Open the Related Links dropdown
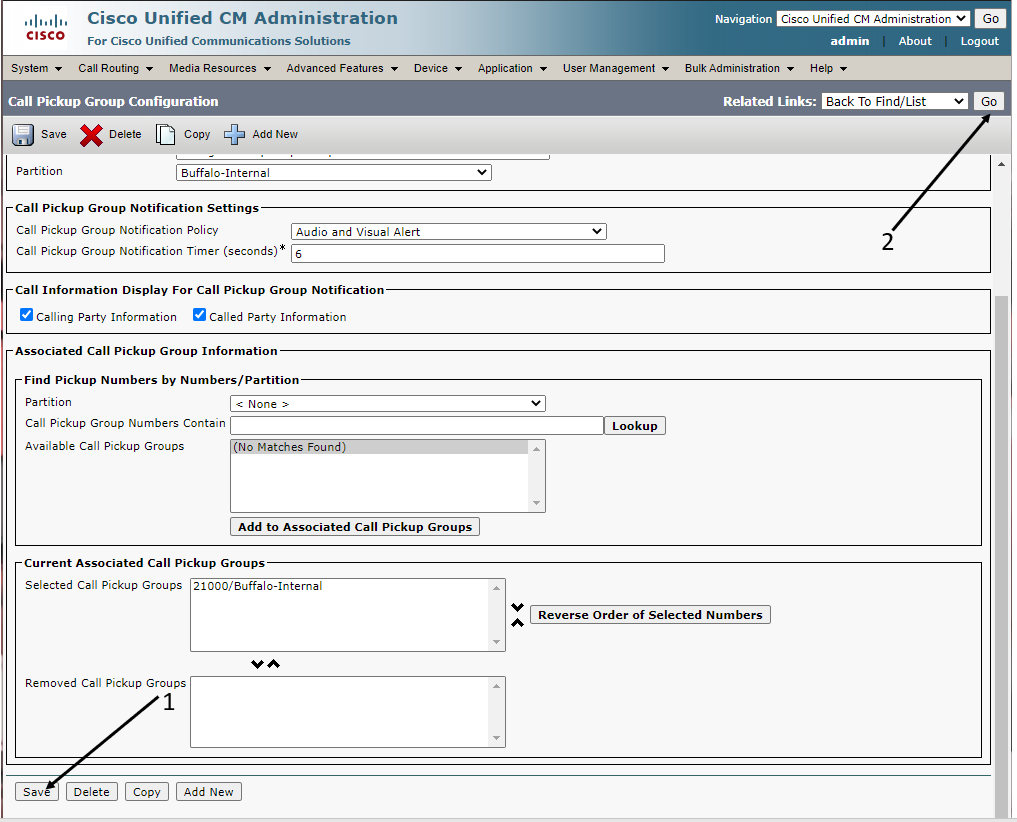Image resolution: width=1017 pixels, height=822 pixels. (894, 101)
